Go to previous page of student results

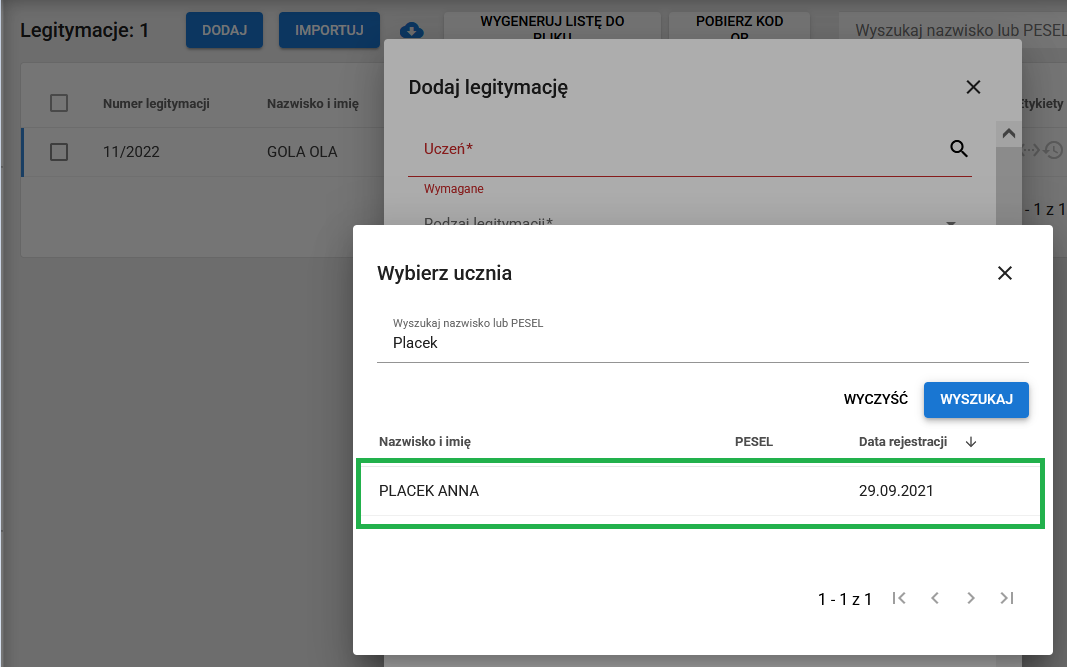934,597
